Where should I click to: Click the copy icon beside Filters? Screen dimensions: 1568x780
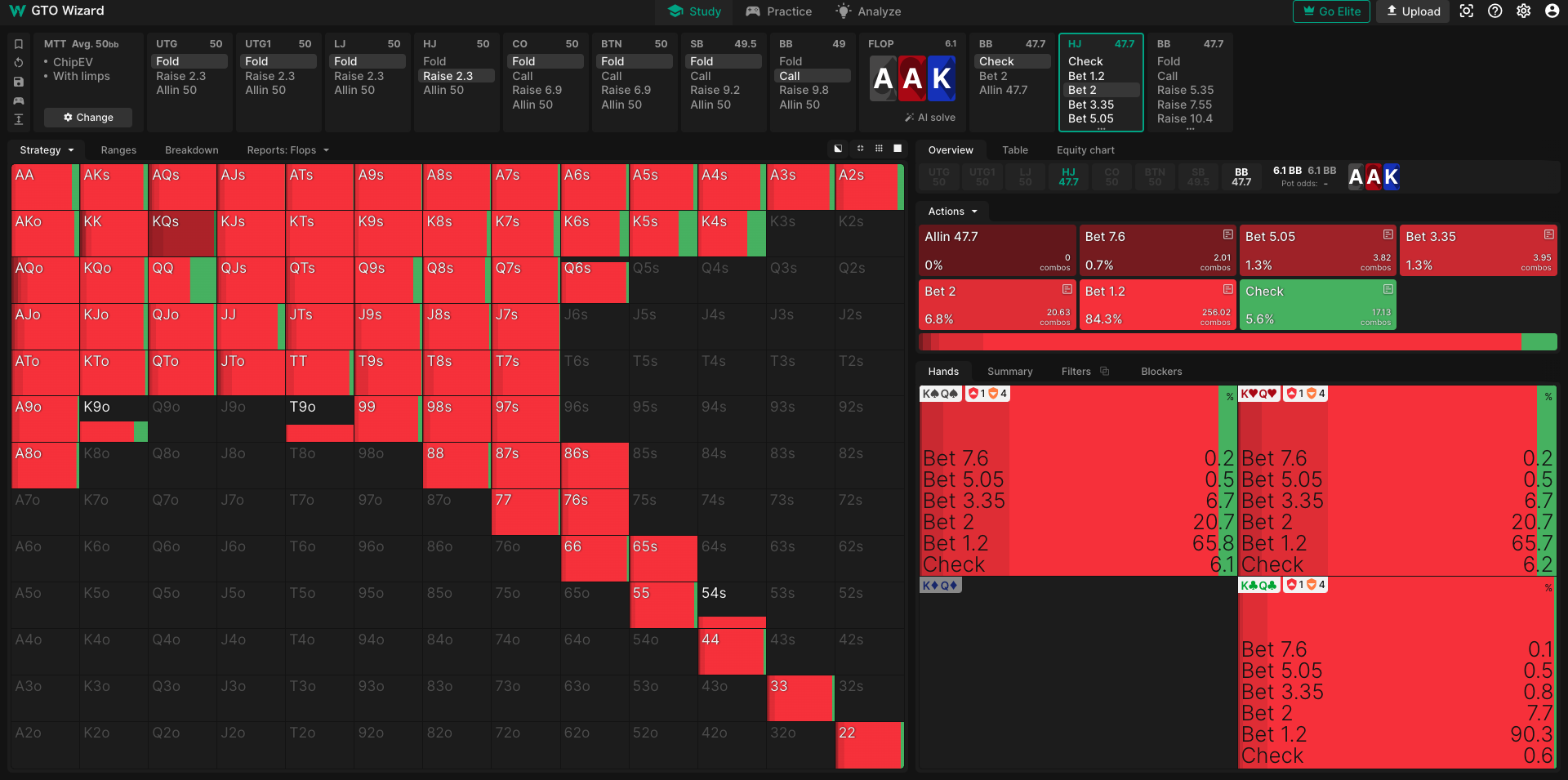pyautogui.click(x=1105, y=372)
